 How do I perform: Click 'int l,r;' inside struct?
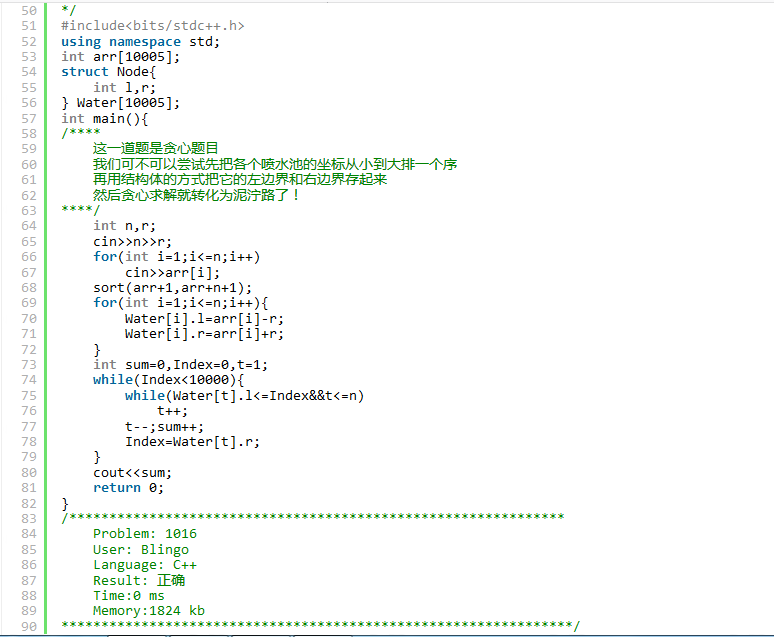point(124,88)
